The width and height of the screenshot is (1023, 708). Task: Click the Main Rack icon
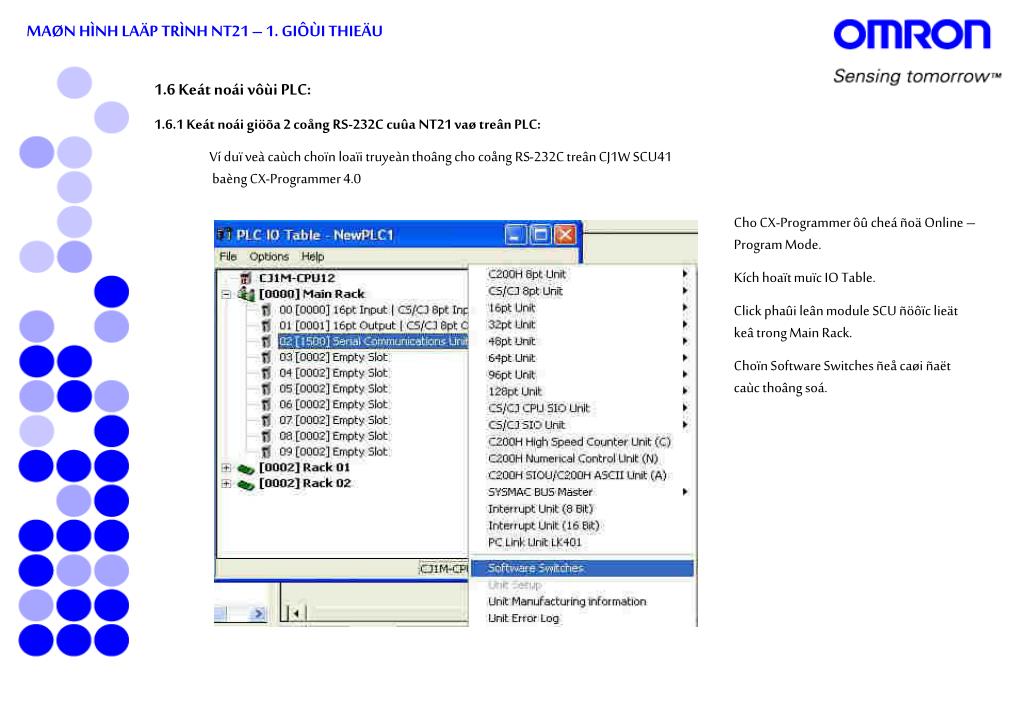(x=246, y=294)
